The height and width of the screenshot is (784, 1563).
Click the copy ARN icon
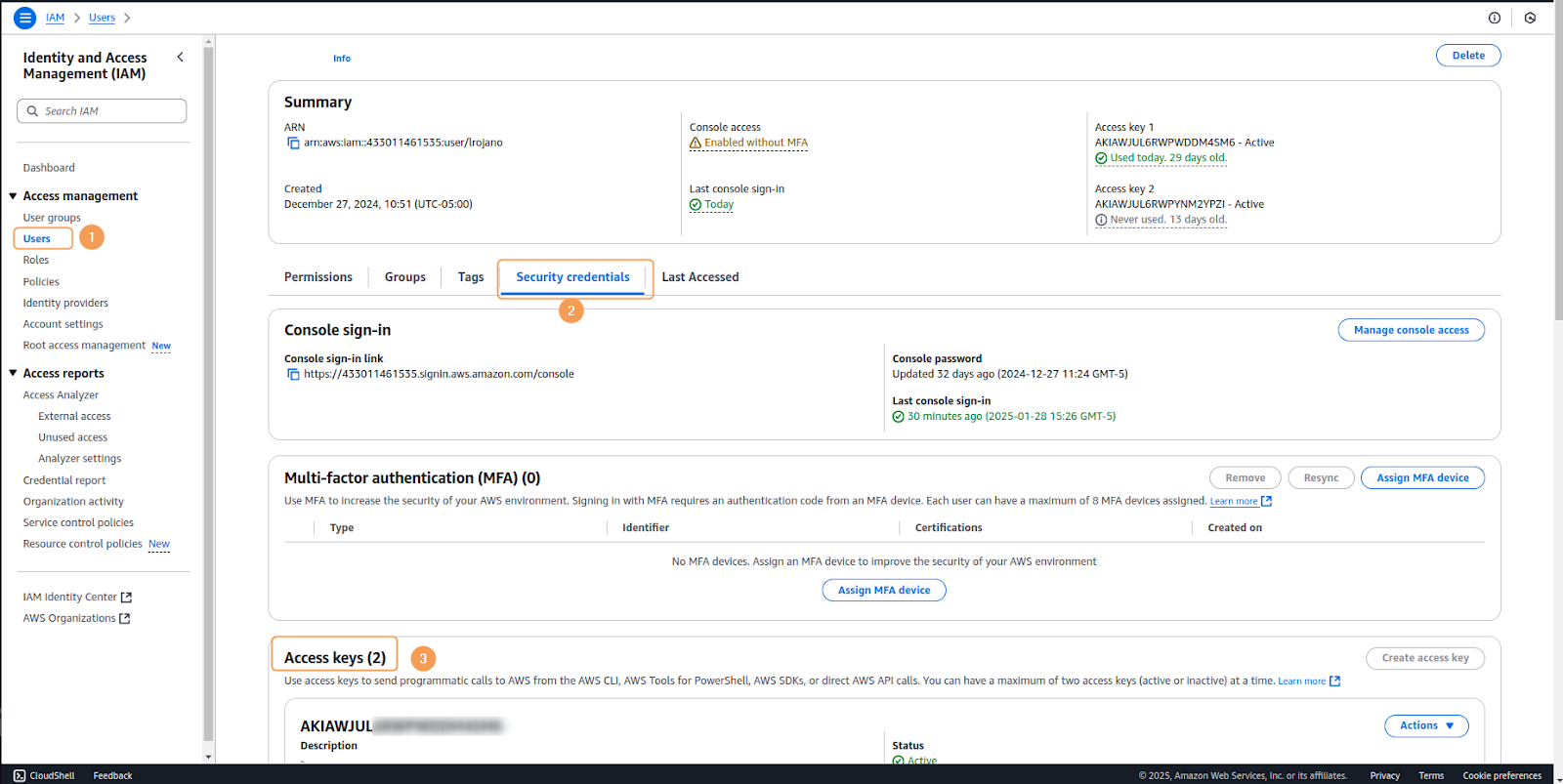(x=293, y=143)
